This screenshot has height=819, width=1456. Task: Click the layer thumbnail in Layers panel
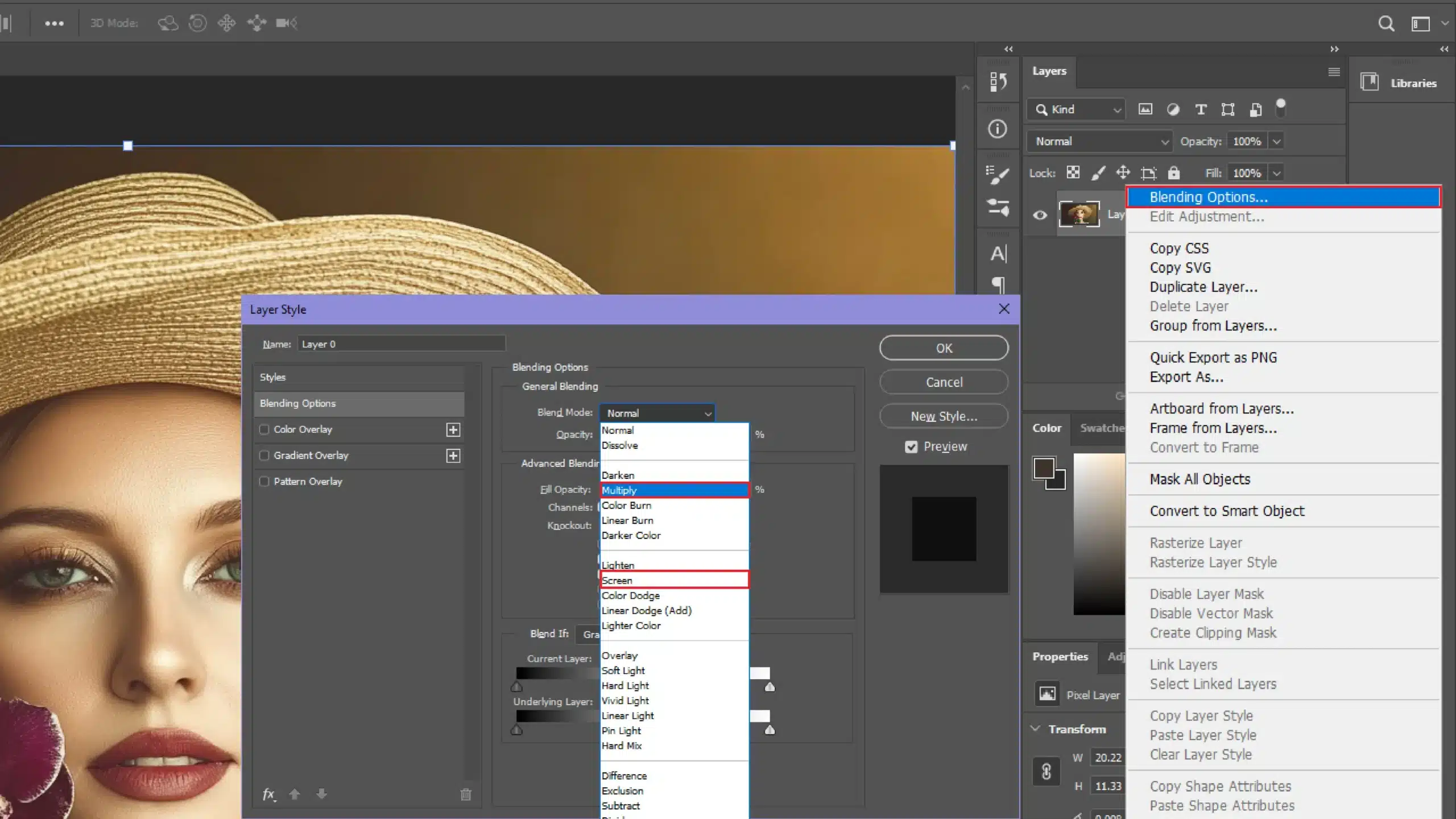[x=1079, y=213]
